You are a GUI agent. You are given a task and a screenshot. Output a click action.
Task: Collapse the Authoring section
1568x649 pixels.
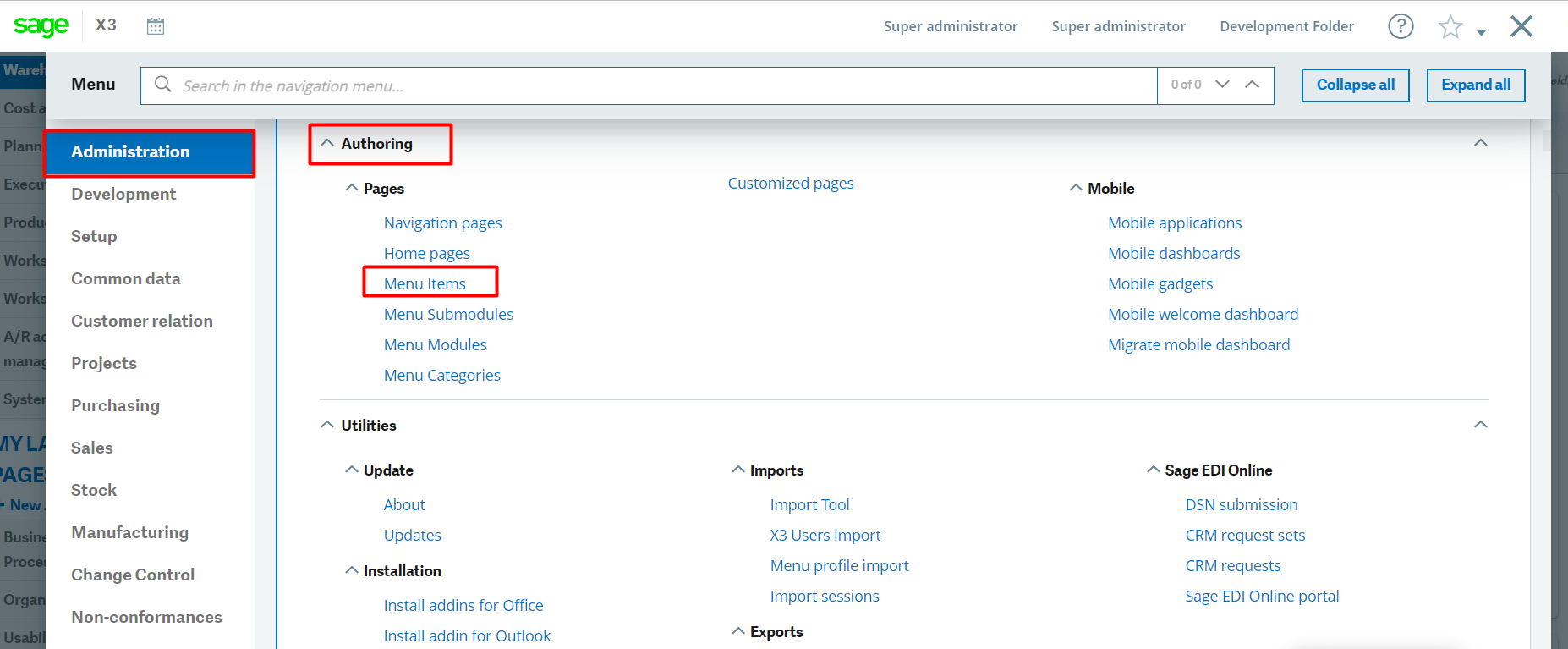click(327, 144)
